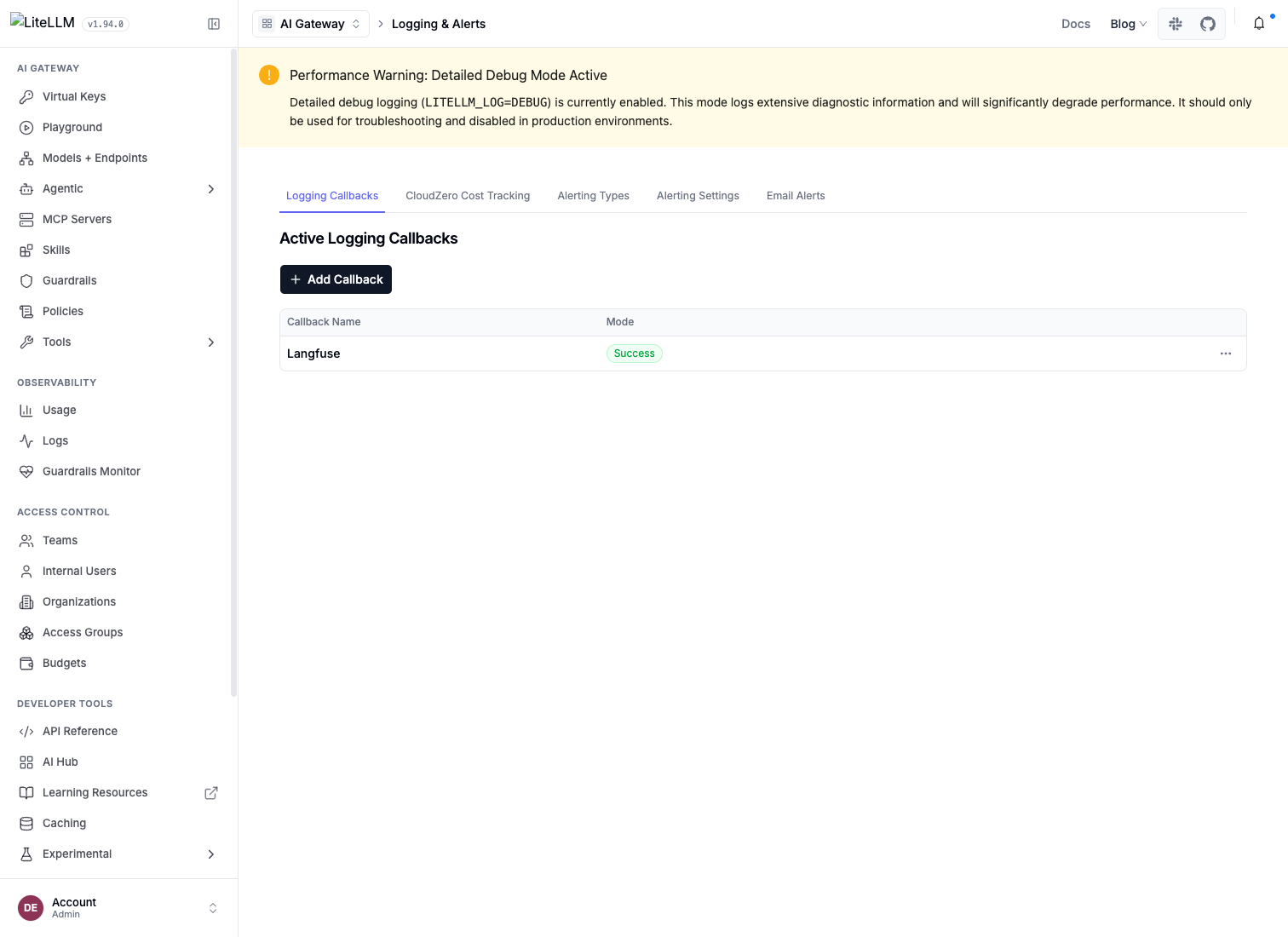The height and width of the screenshot is (937, 1288).
Task: Open the Docs link
Action: pyautogui.click(x=1076, y=24)
